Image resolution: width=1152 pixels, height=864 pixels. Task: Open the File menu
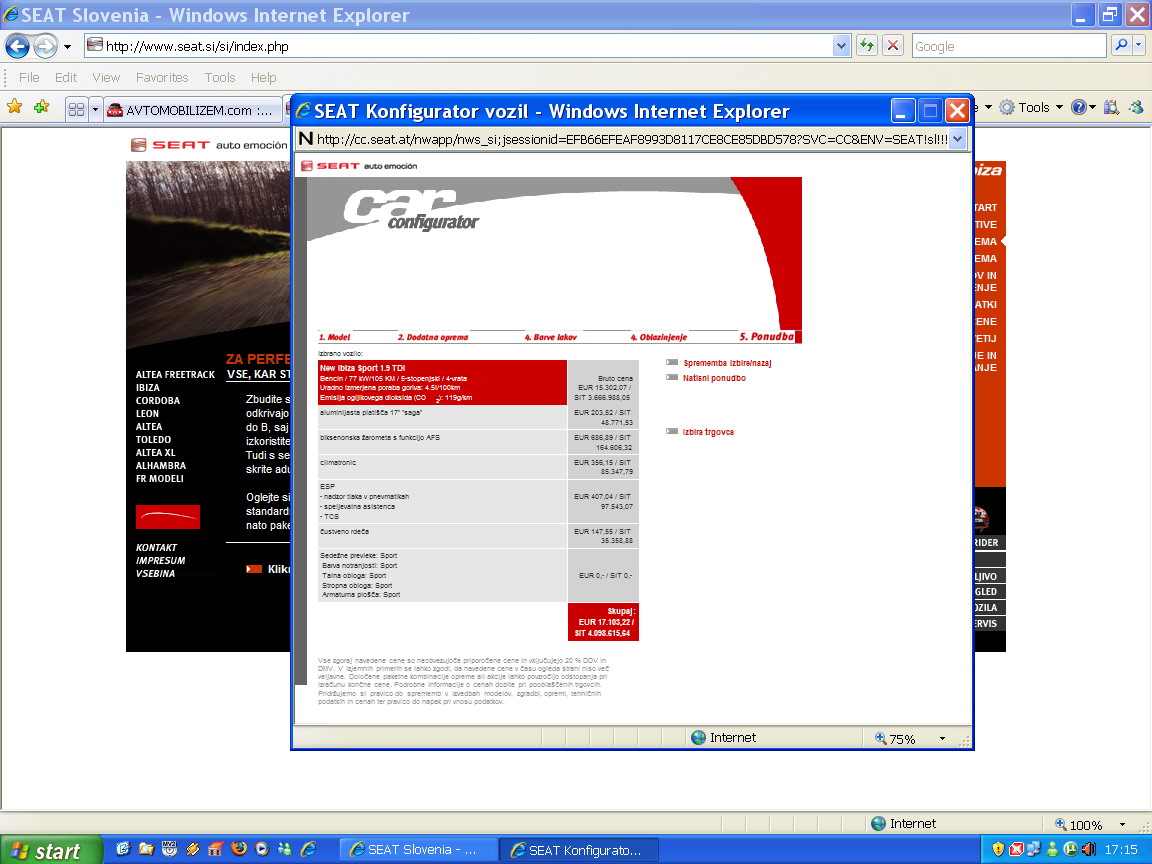pyautogui.click(x=29, y=77)
